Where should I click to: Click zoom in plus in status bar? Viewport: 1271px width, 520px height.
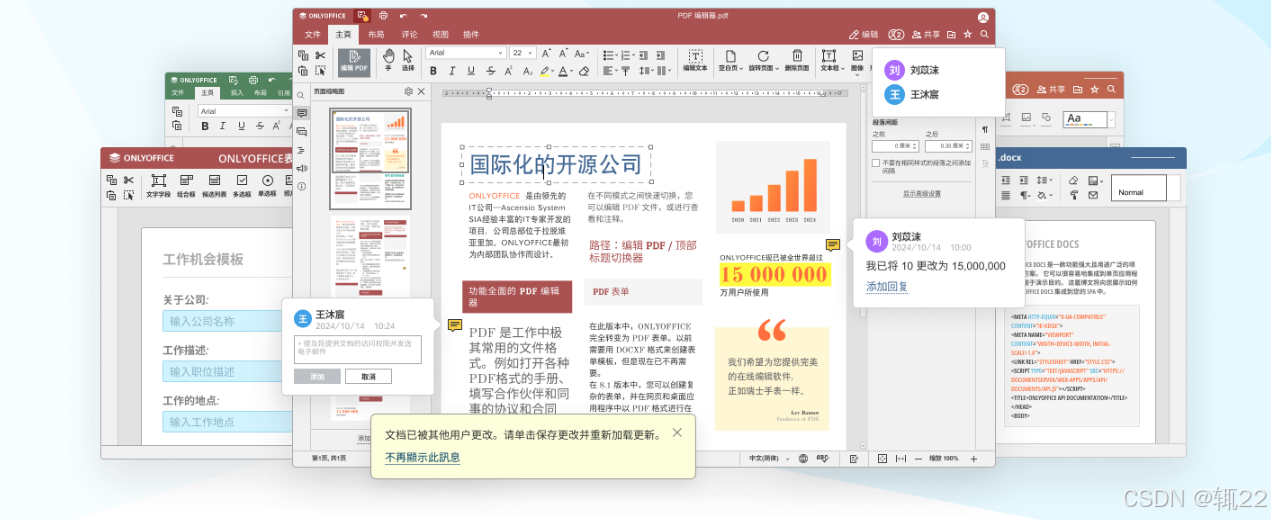pos(972,458)
